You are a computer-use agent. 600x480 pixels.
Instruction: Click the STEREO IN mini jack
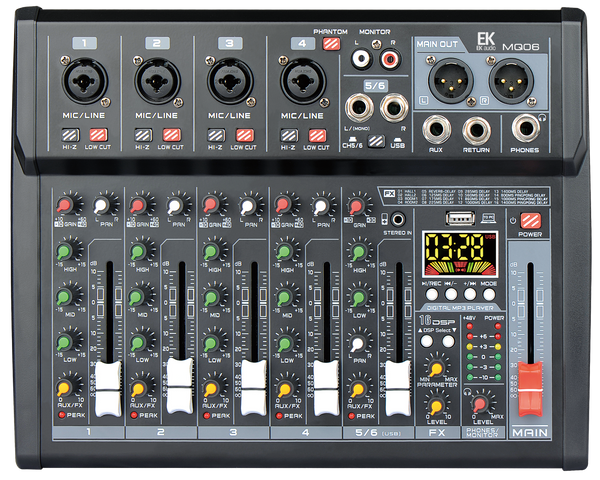point(398,218)
